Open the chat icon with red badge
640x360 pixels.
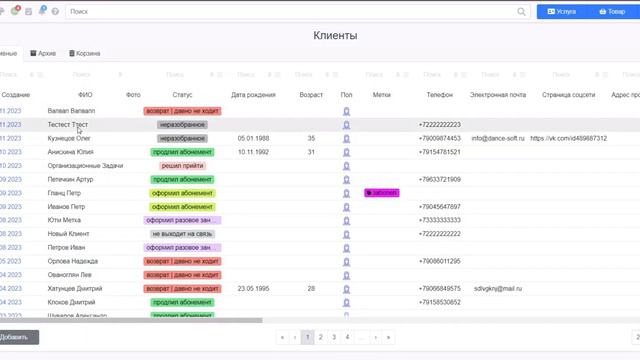pos(16,11)
